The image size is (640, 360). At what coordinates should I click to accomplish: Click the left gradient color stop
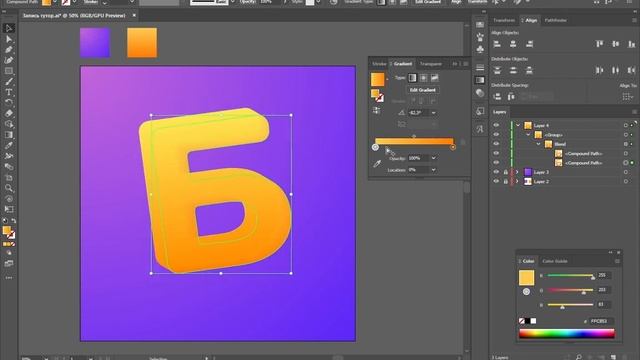point(375,147)
